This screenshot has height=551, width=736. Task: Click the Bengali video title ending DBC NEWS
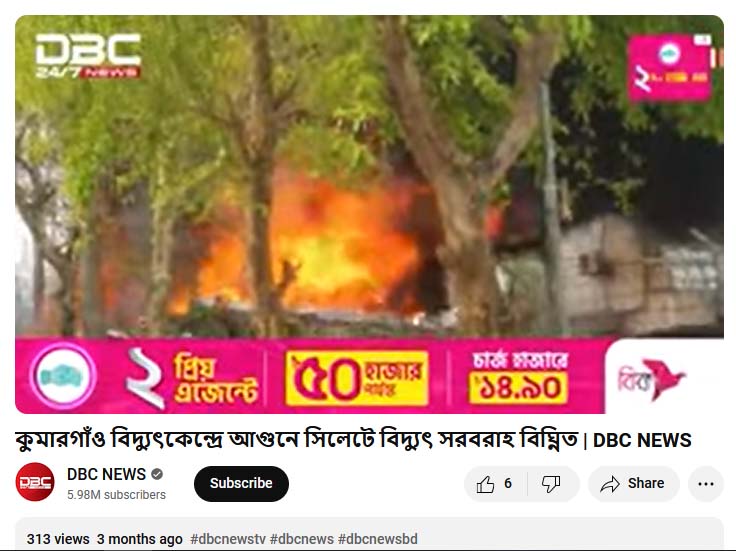click(353, 440)
